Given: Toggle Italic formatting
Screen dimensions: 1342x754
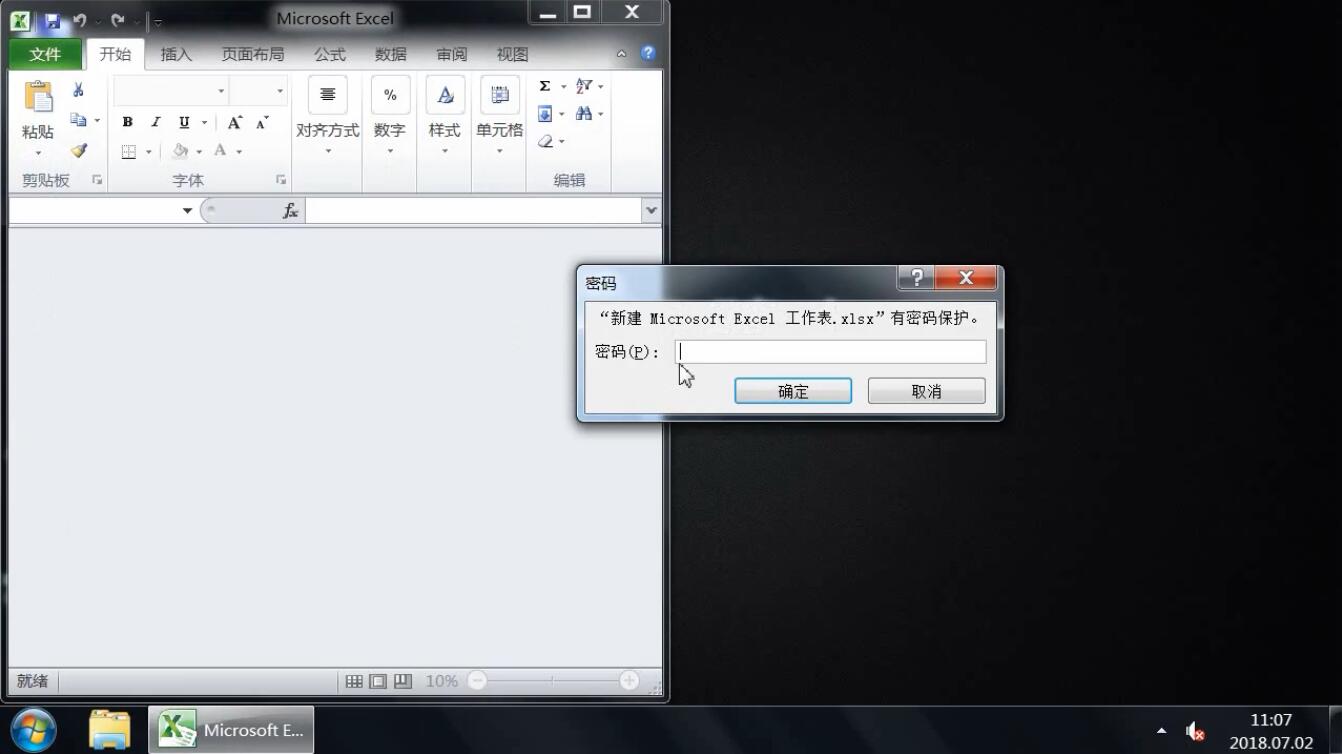Looking at the screenshot, I should click(155, 122).
